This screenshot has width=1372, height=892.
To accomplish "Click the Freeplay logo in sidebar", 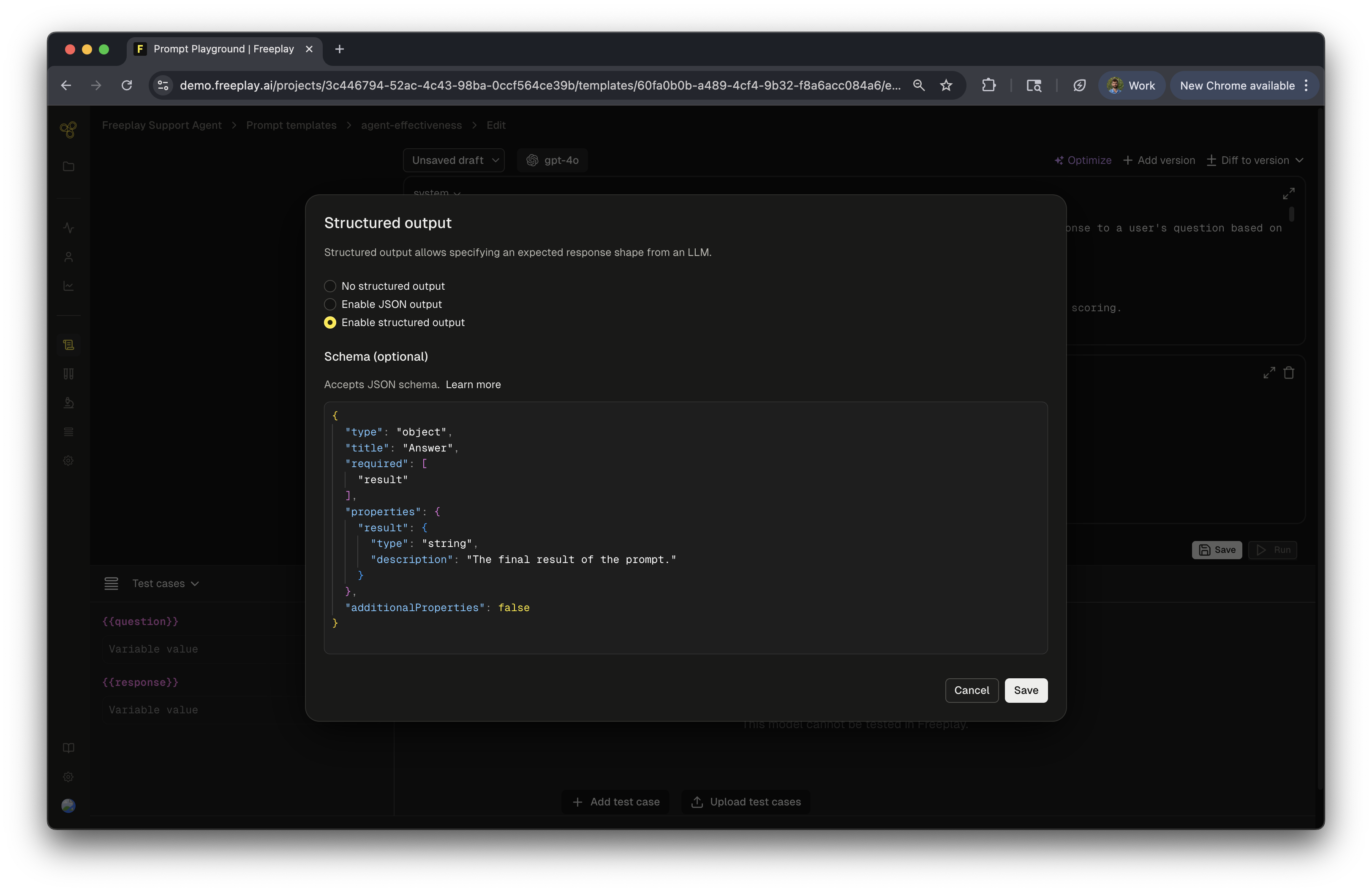I will 68,130.
